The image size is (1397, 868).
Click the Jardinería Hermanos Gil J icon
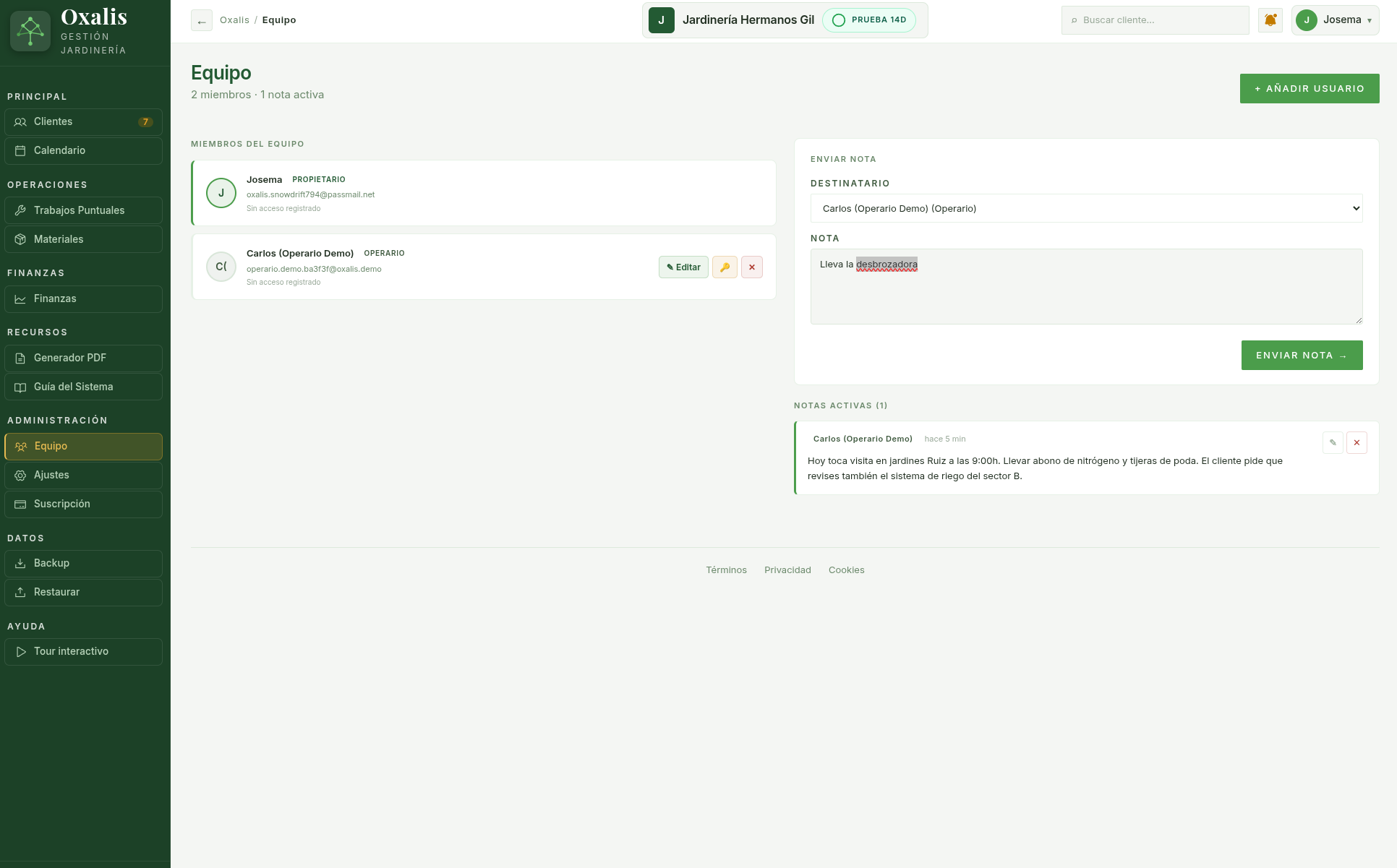pos(662,20)
